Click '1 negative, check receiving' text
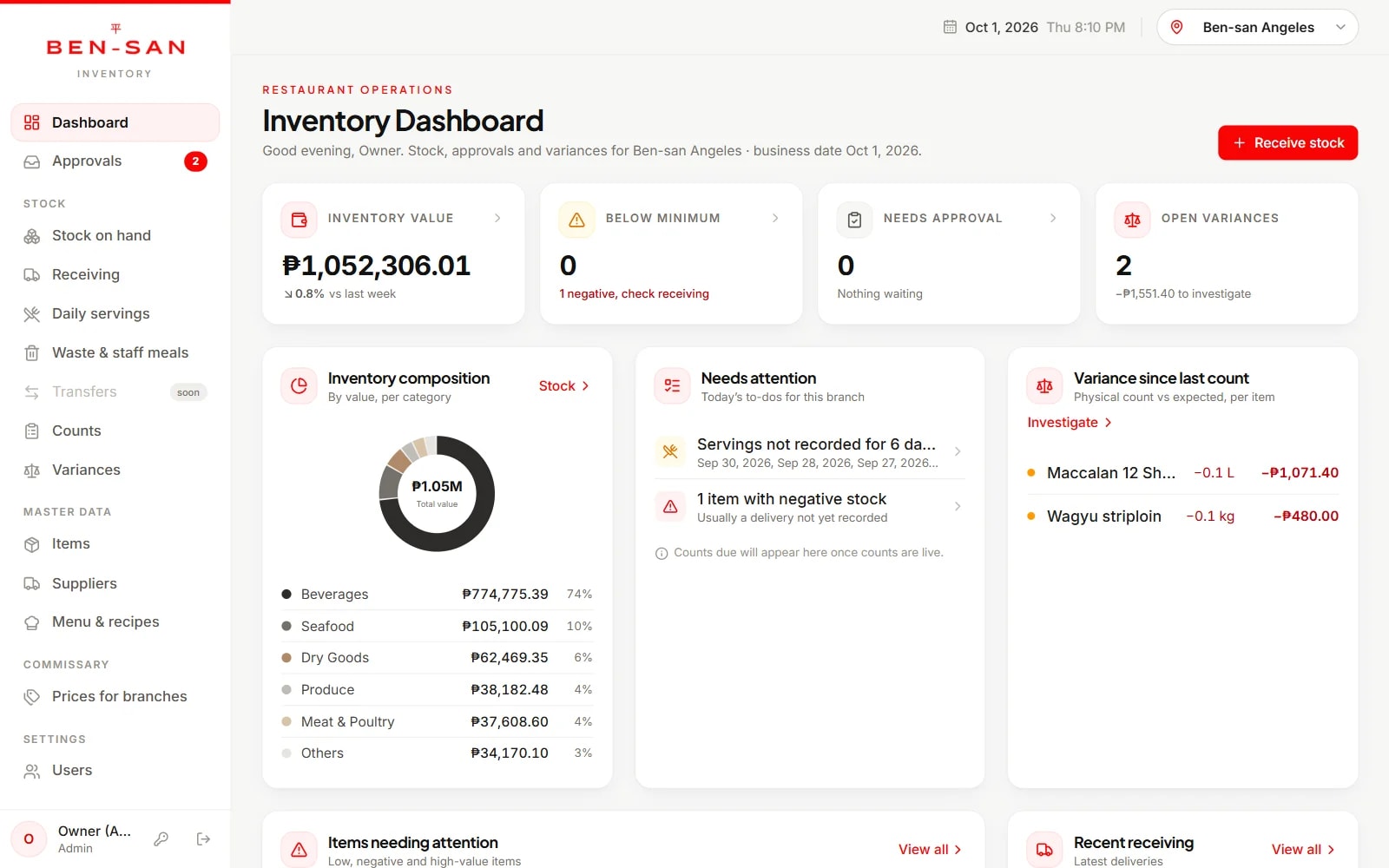 coord(634,294)
